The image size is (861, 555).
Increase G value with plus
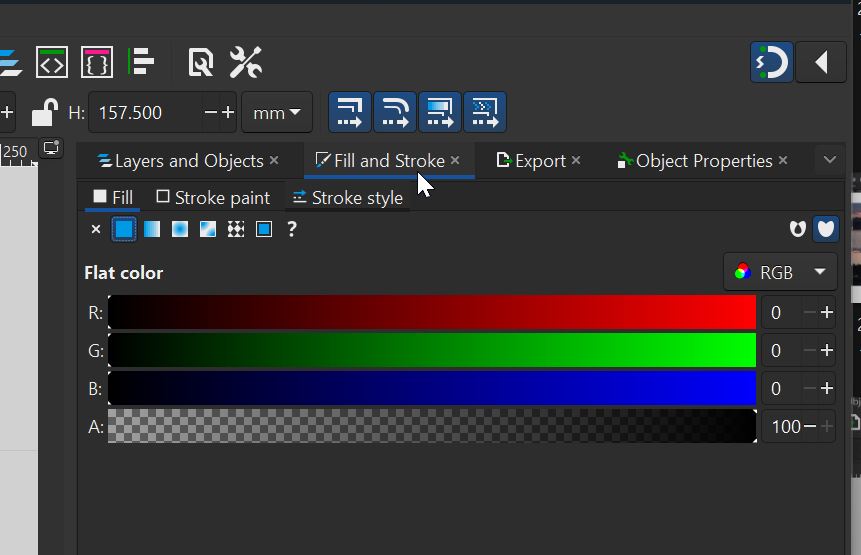[826, 350]
